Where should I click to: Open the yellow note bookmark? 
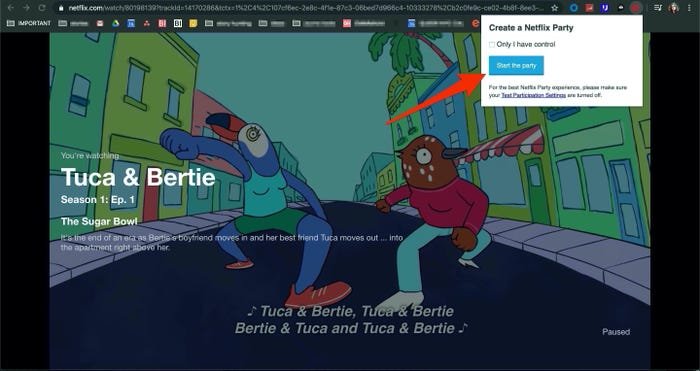pyautogui.click(x=193, y=23)
